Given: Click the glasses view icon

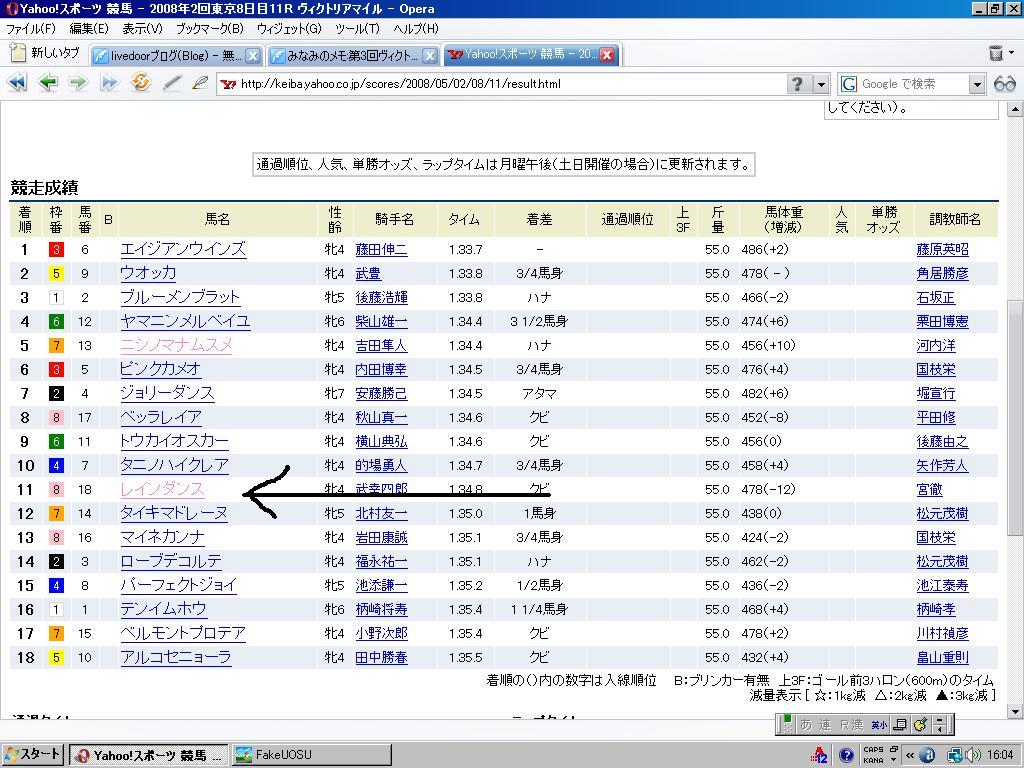Looking at the screenshot, I should [x=1004, y=84].
